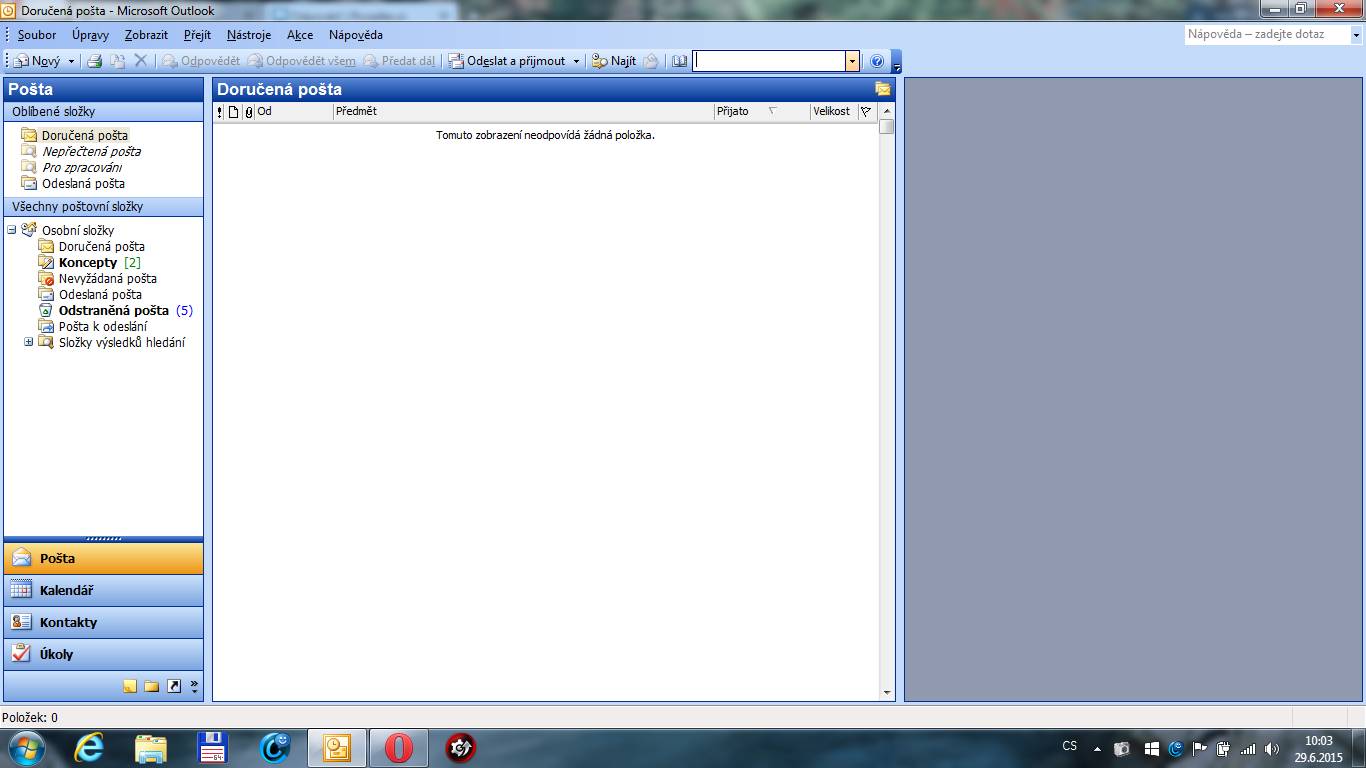
Task: Sort by Přijato column header
Action: tap(762, 112)
